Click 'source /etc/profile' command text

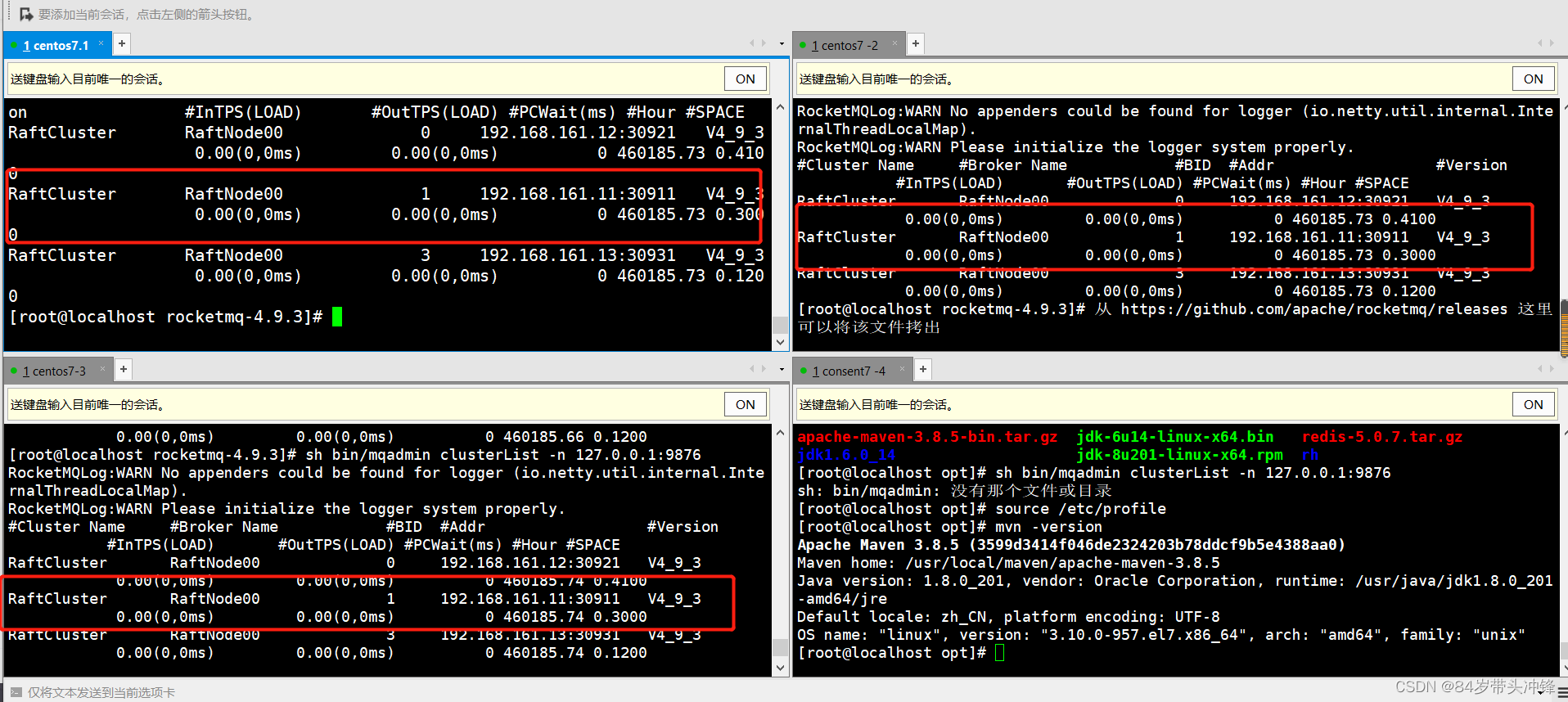tap(1080, 509)
